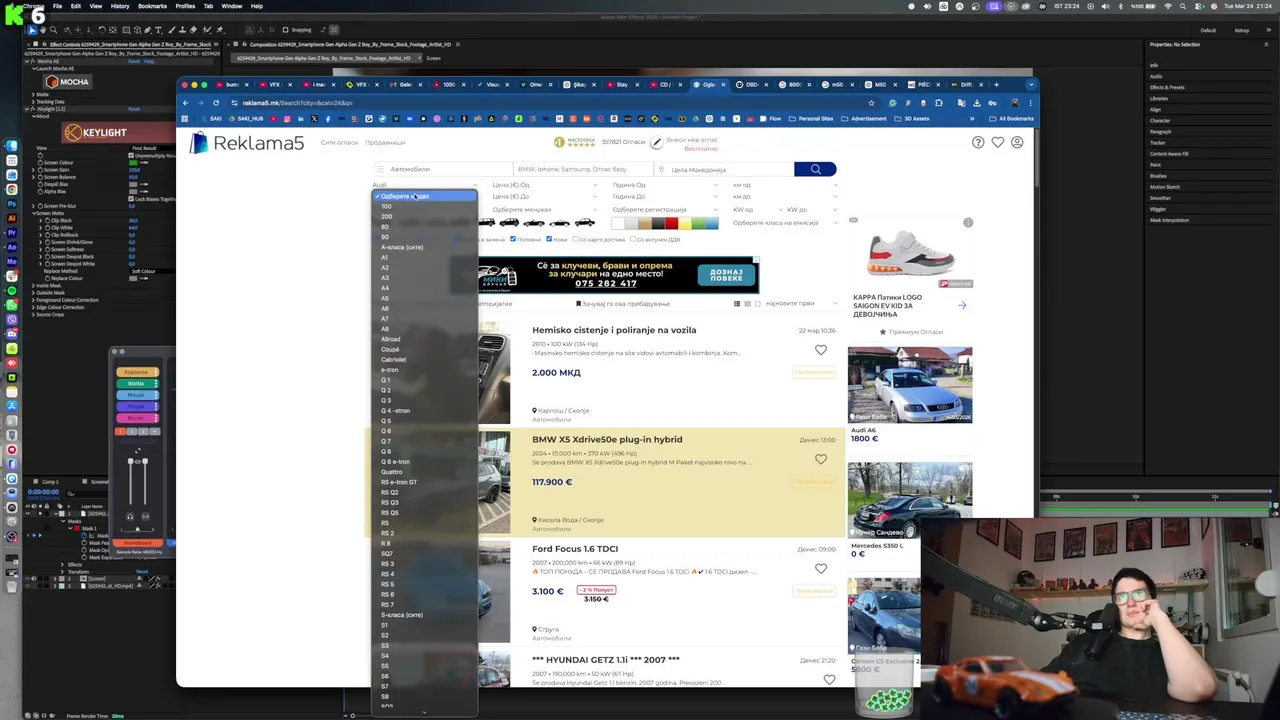Screen dimensions: 1280x720
Task: Open the user account icon in Reklama5
Action: (1017, 142)
